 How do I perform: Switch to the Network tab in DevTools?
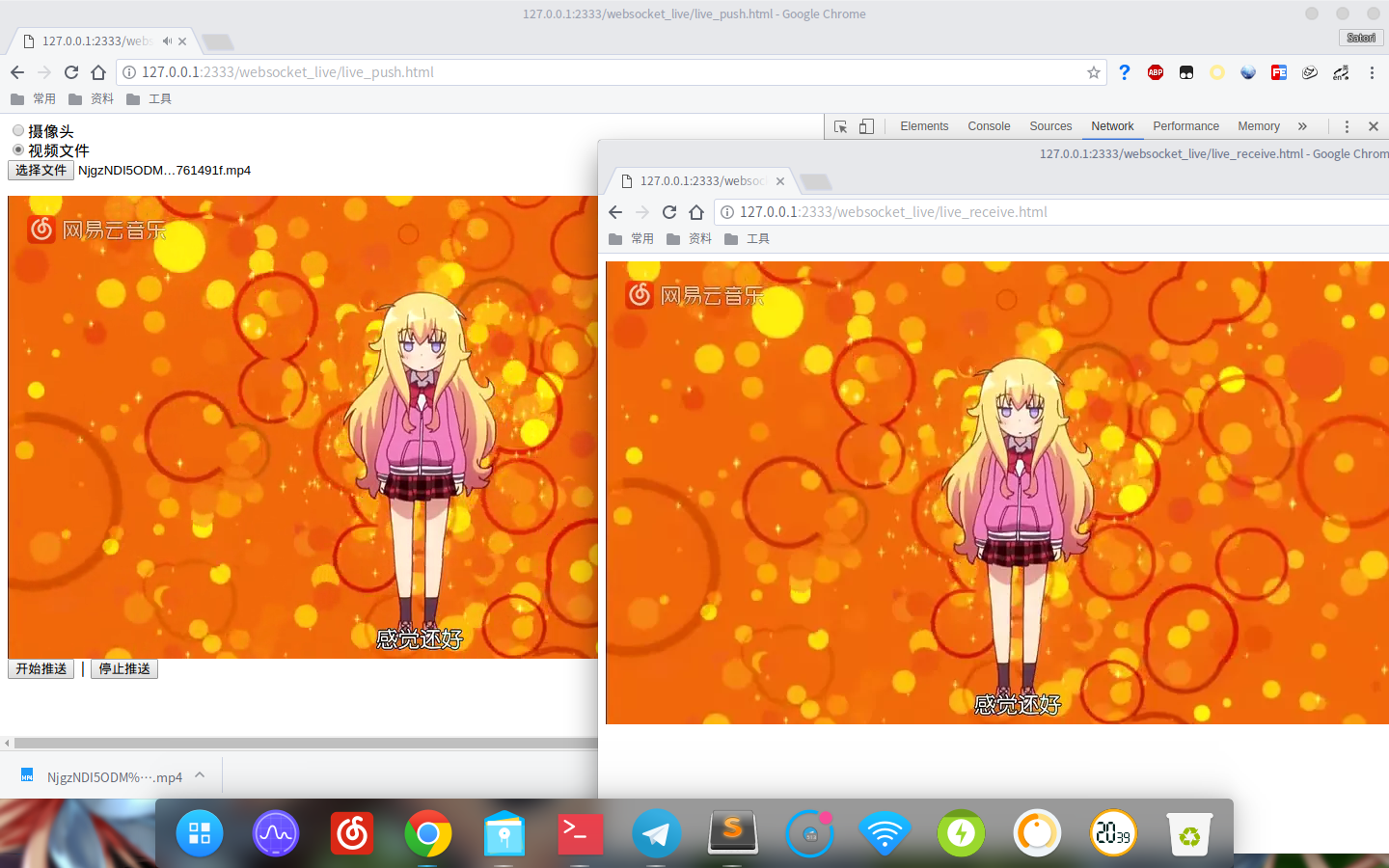pos(1112,126)
